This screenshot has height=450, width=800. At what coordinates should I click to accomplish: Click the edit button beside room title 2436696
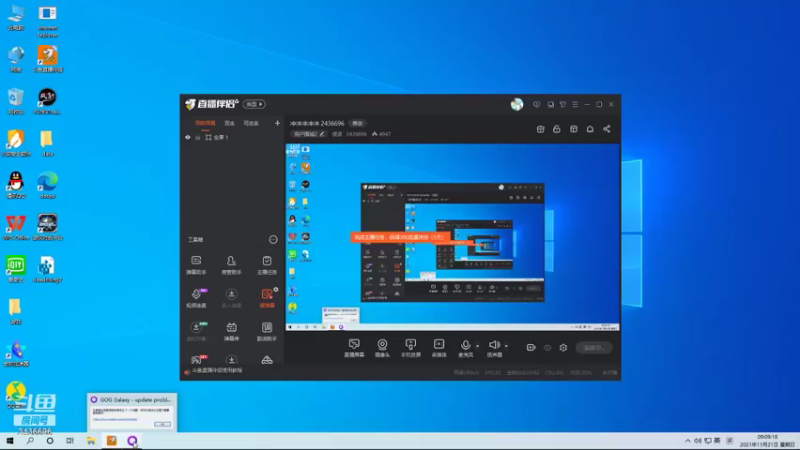pos(358,123)
